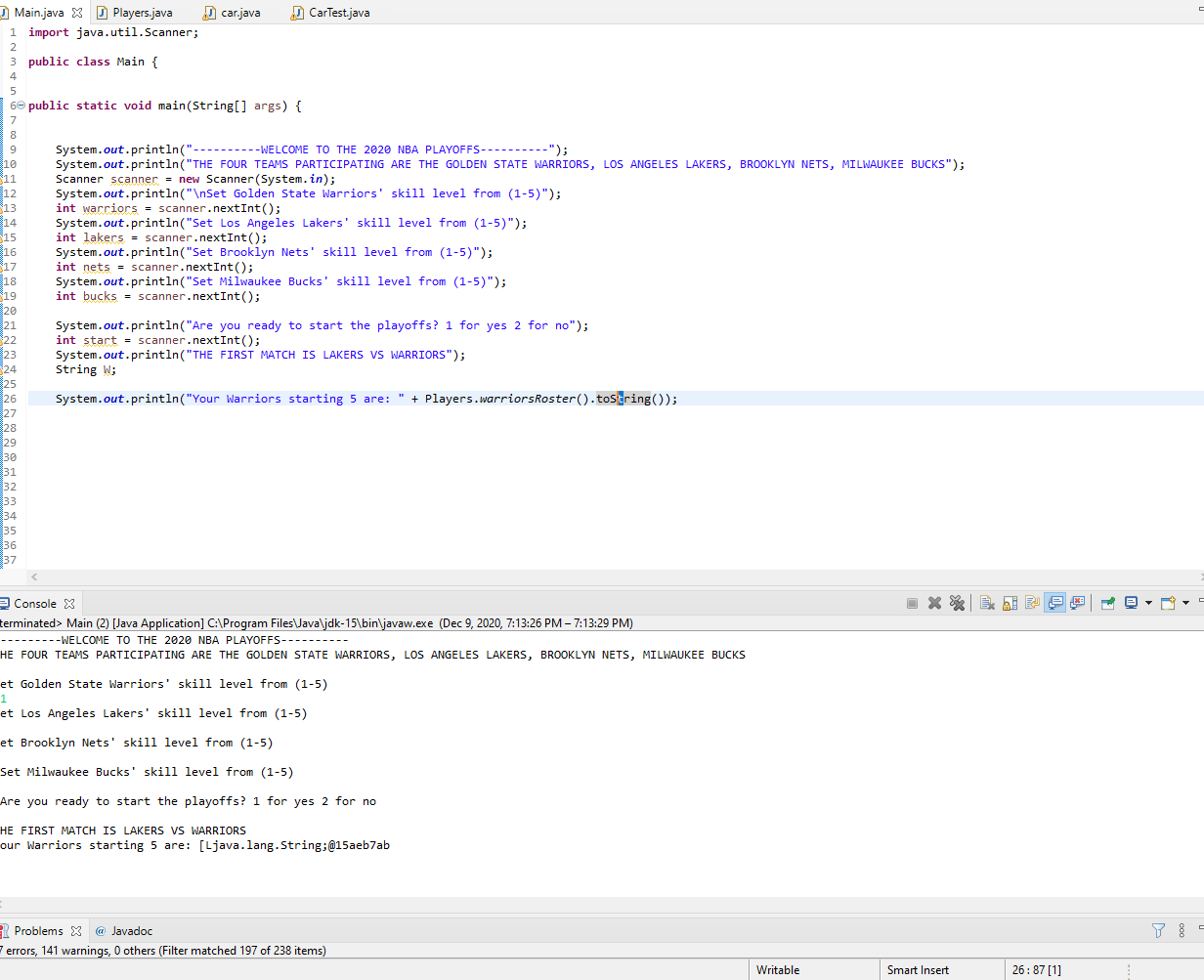Image resolution: width=1204 pixels, height=980 pixels.
Task: Remove all terminated launches
Action: tap(957, 603)
